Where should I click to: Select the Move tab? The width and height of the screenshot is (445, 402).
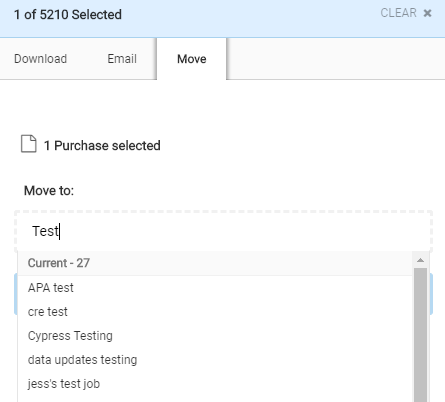pos(192,59)
